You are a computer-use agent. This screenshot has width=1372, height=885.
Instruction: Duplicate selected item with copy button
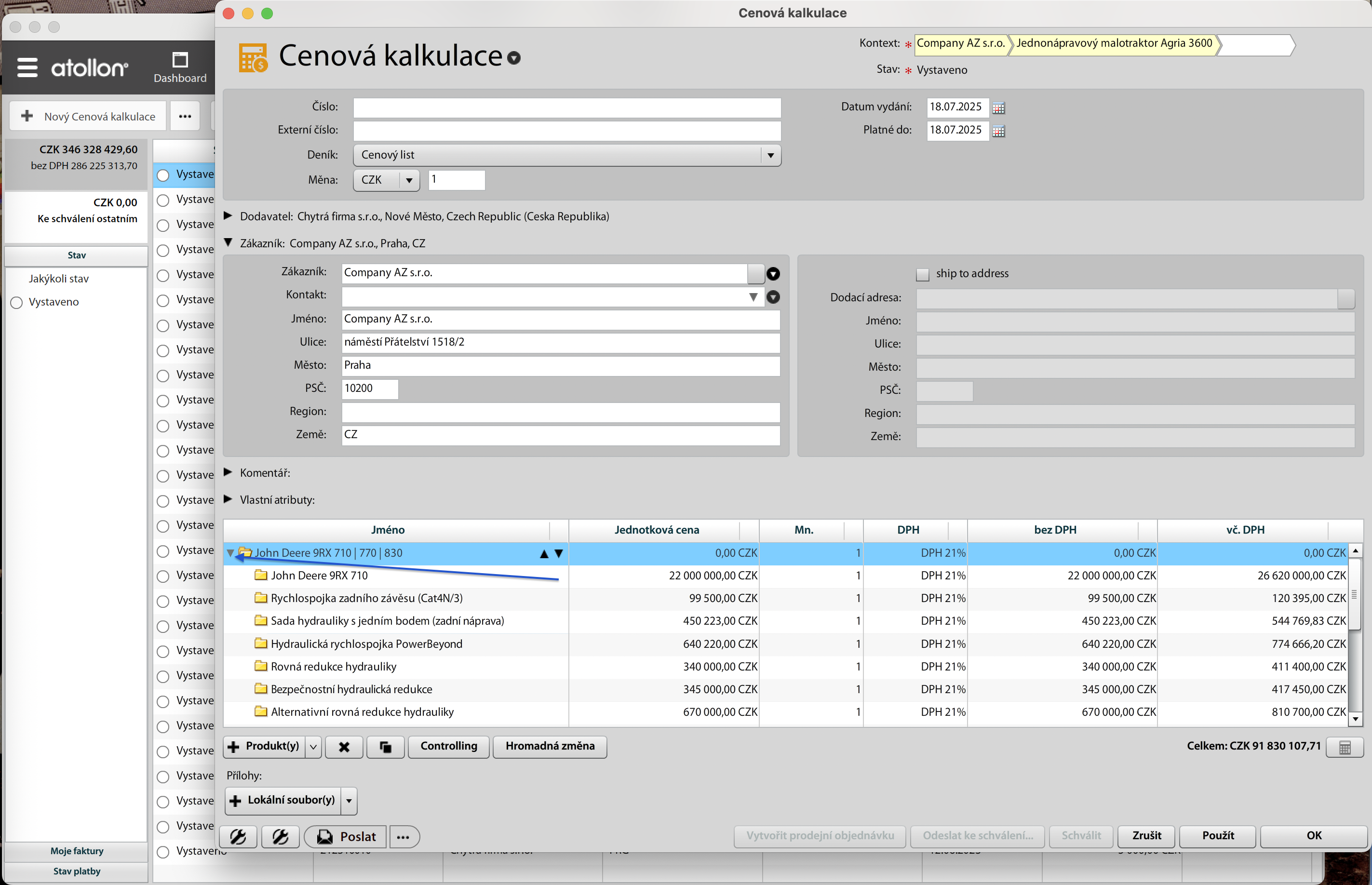(385, 747)
